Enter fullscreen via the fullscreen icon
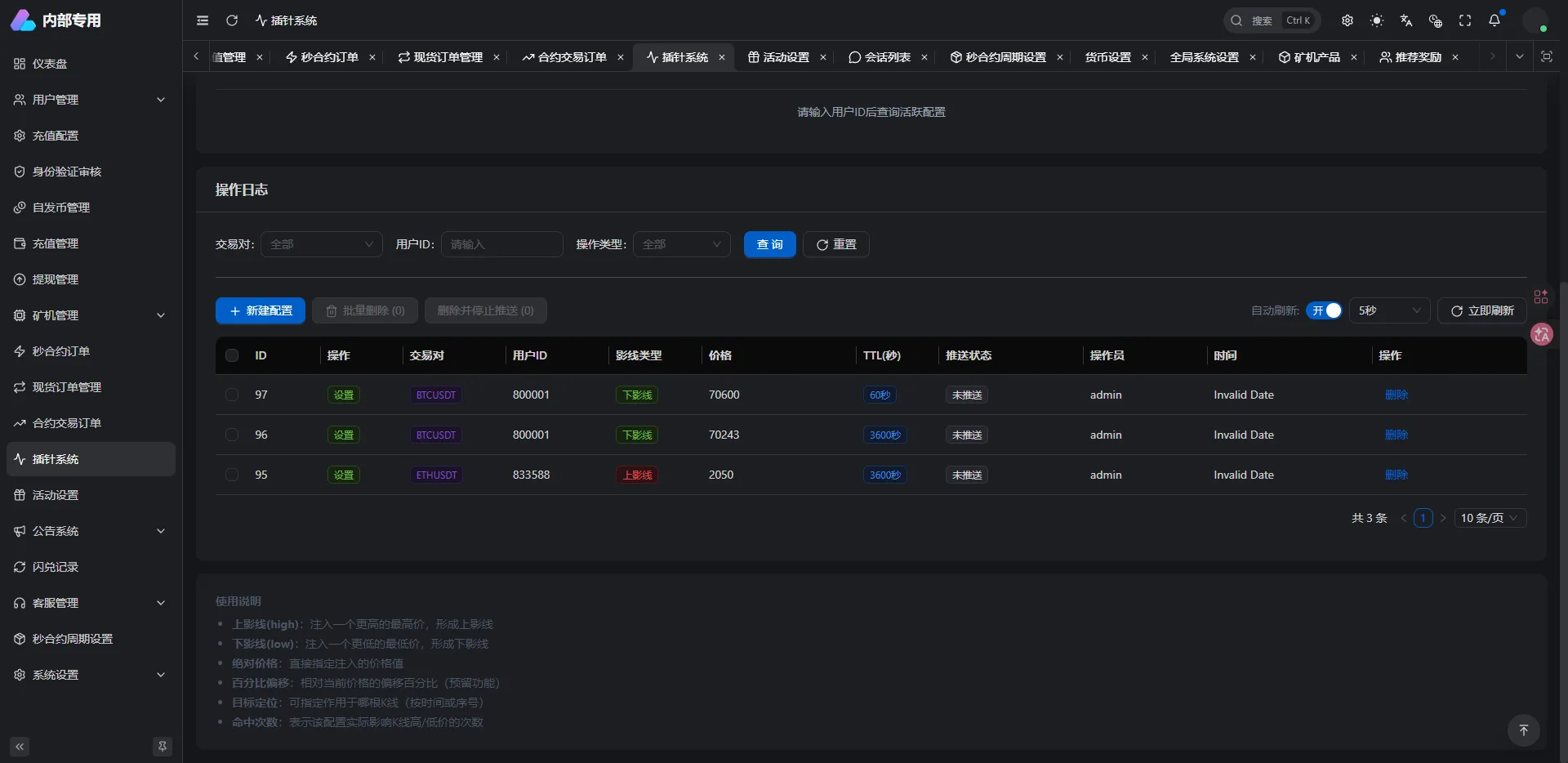This screenshot has height=763, width=1568. [1465, 20]
